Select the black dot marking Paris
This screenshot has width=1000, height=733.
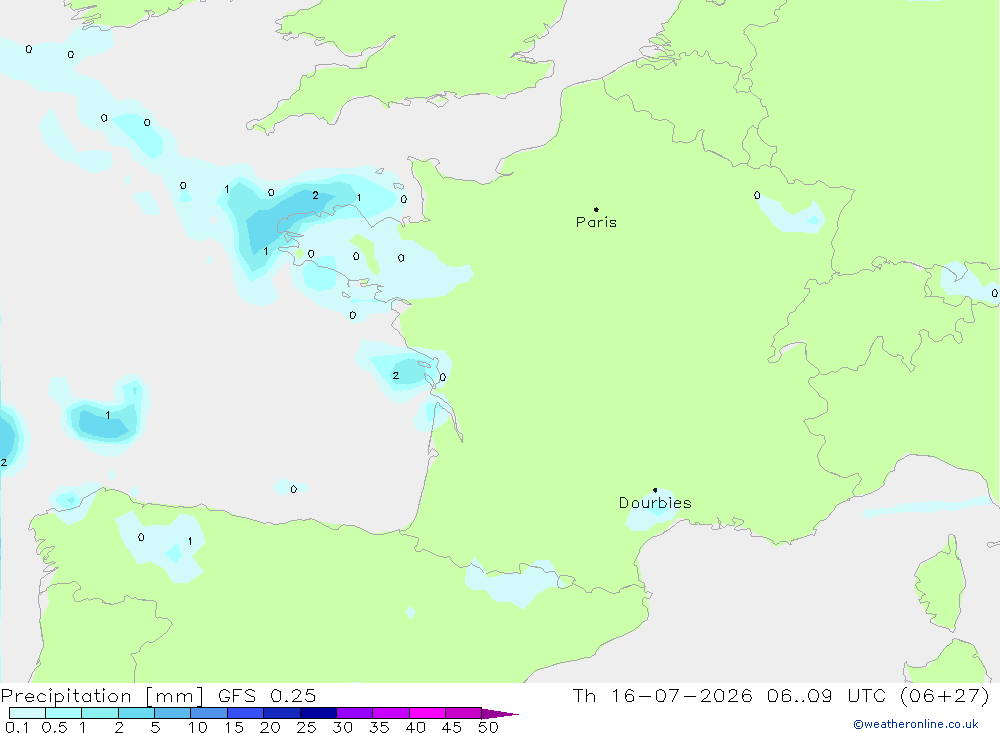pos(596,209)
